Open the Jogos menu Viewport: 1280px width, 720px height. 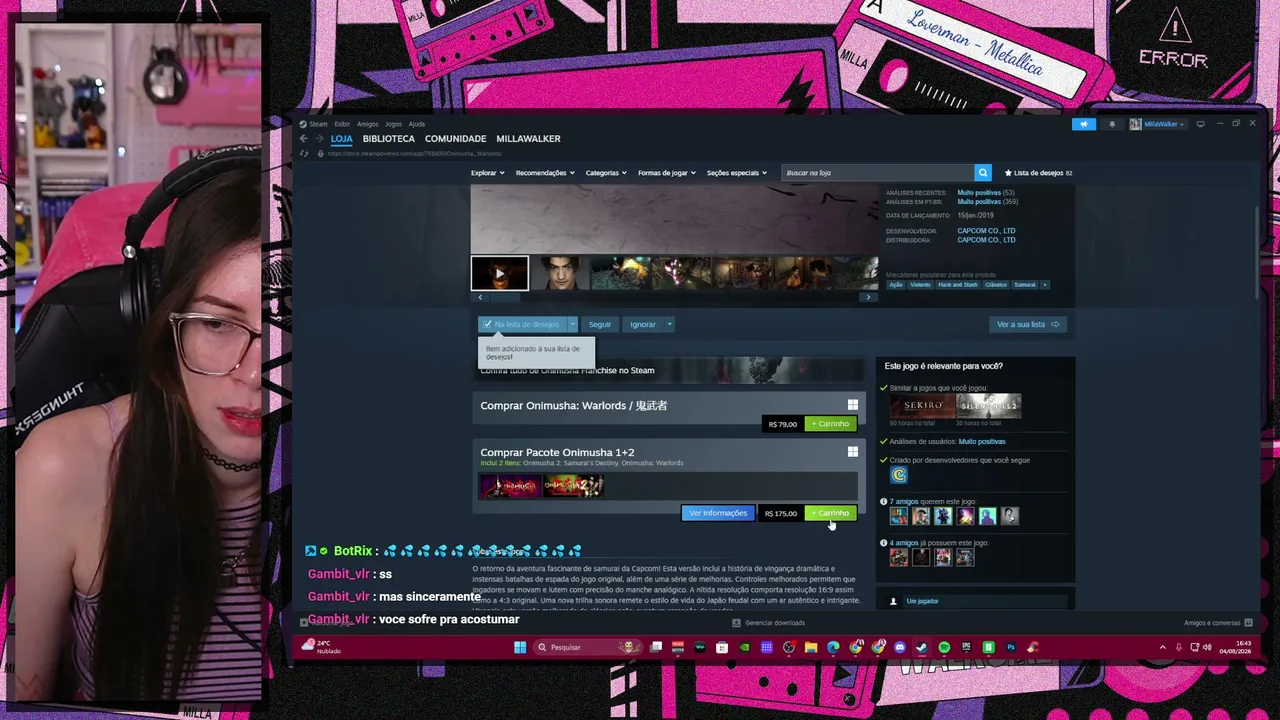[393, 124]
